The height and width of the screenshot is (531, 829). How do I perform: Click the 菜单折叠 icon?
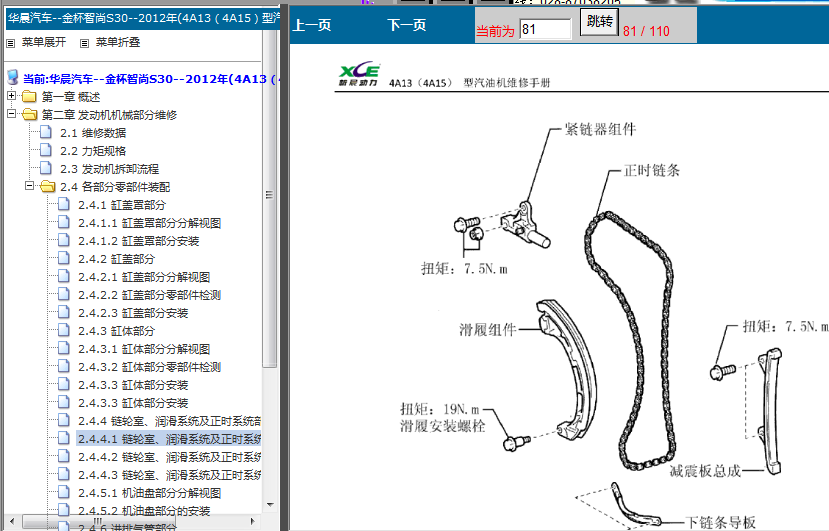[x=84, y=43]
